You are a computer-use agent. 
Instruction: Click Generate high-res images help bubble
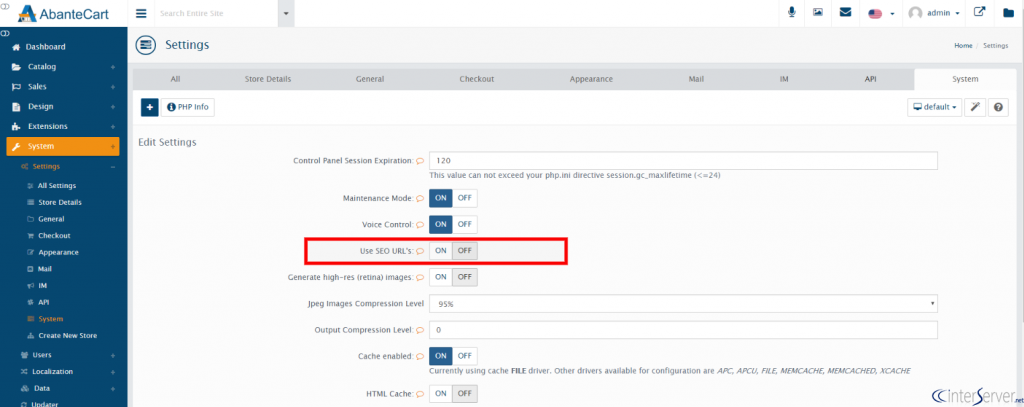coord(421,278)
